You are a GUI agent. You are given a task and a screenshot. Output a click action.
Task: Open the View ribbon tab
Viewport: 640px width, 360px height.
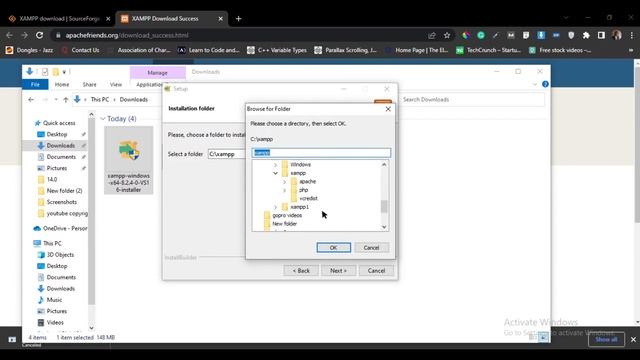point(116,84)
